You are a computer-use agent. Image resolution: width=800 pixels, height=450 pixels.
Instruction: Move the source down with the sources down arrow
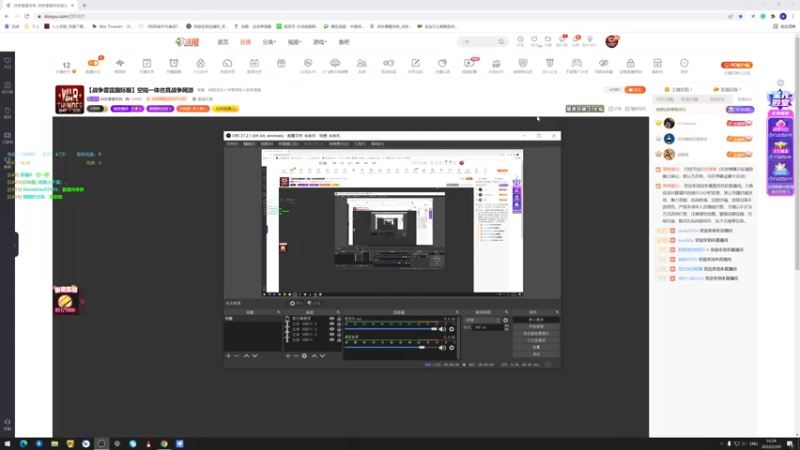(322, 356)
